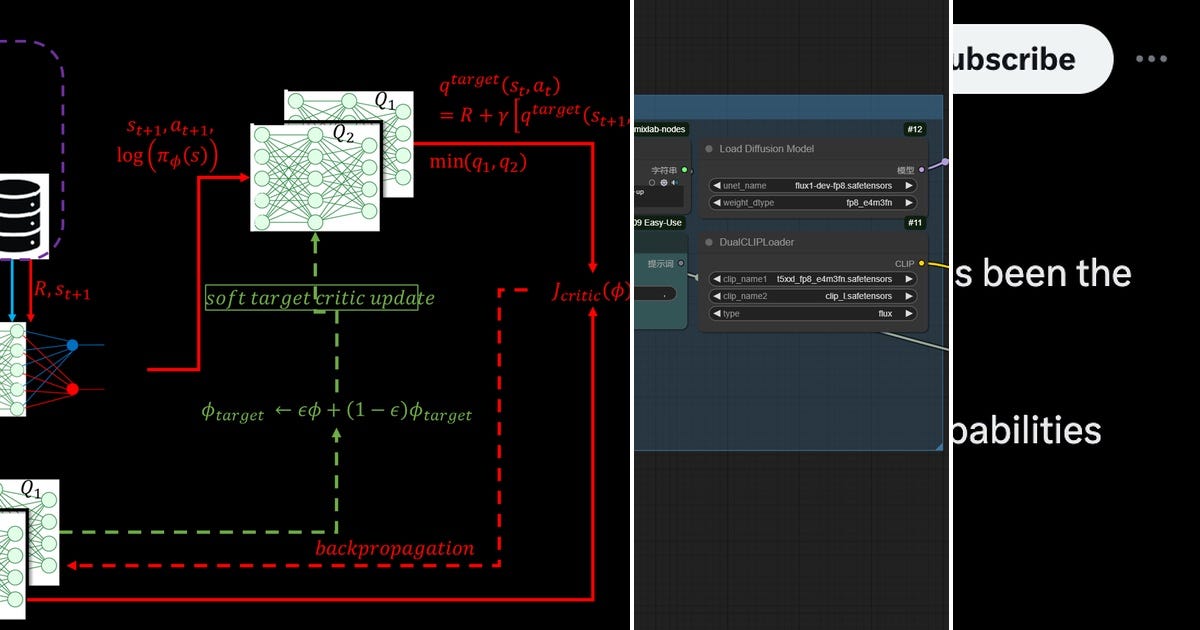Viewport: 1200px width, 630px height.
Task: Click the left arrow stepper on clip_name2
Action: pyautogui.click(x=716, y=296)
